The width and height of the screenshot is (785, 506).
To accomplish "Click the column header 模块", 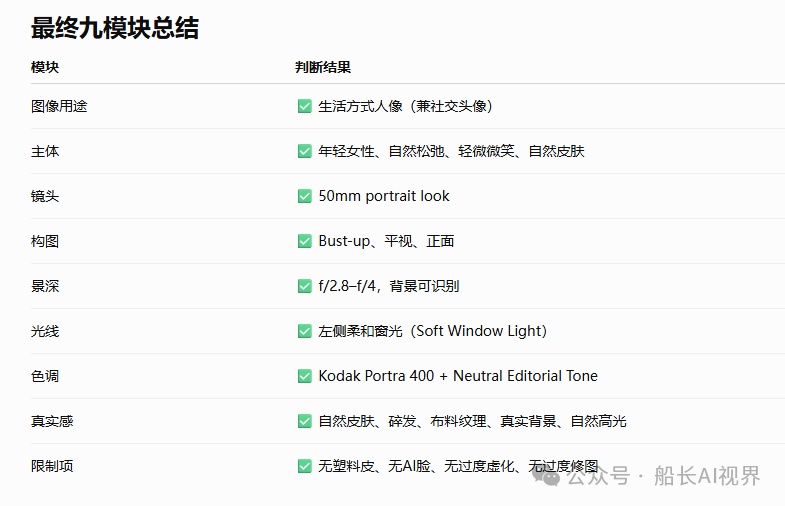I will coord(45,67).
